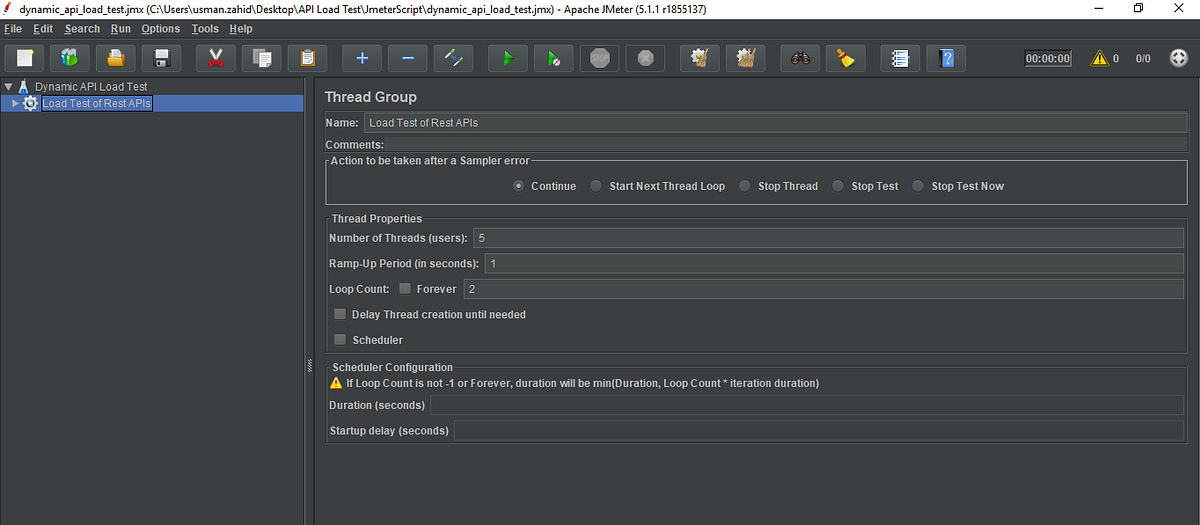Click the Thread Group heading
Viewport: 1200px width, 525px height.
371,97
